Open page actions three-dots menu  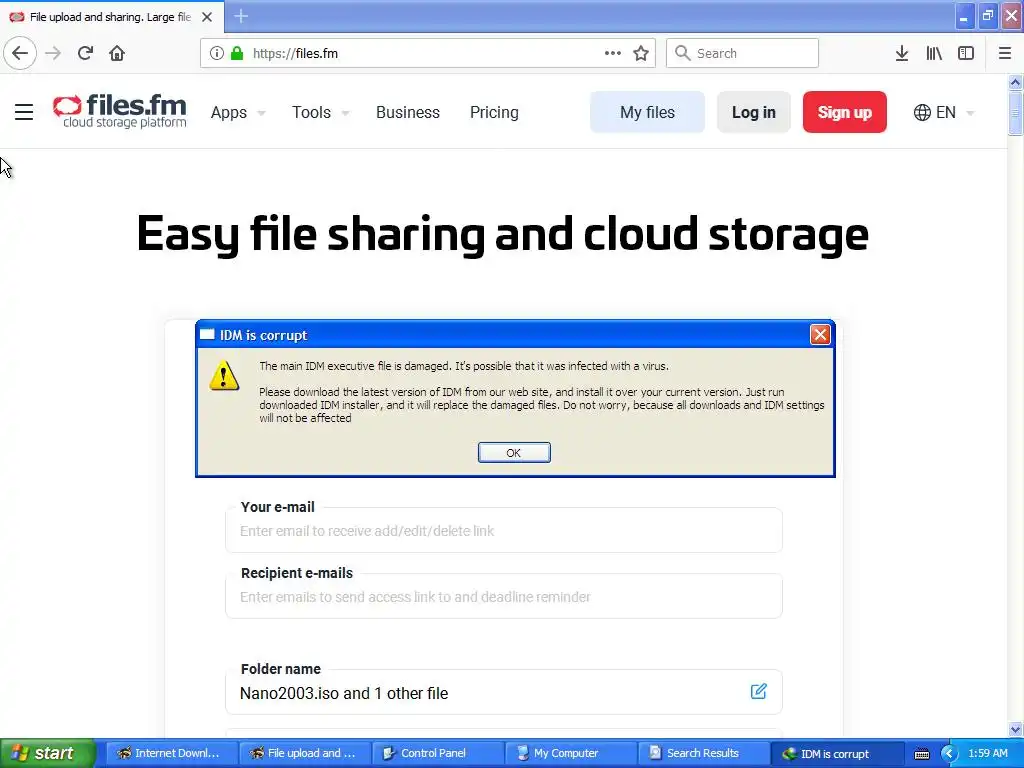point(613,53)
